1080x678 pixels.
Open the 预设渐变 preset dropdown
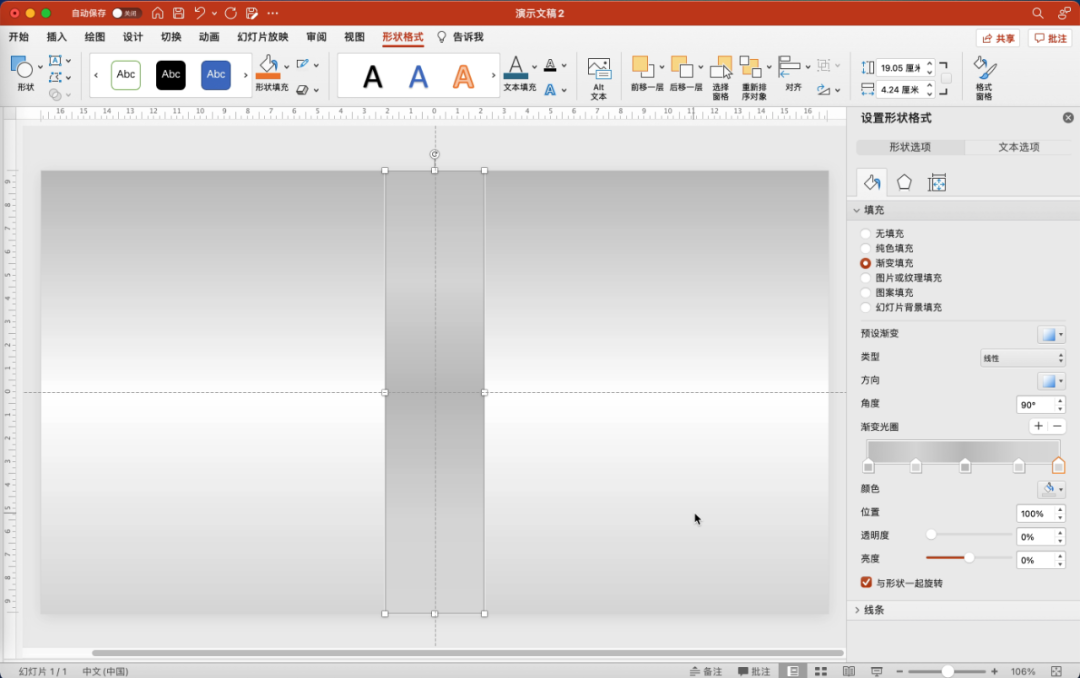tap(1051, 334)
